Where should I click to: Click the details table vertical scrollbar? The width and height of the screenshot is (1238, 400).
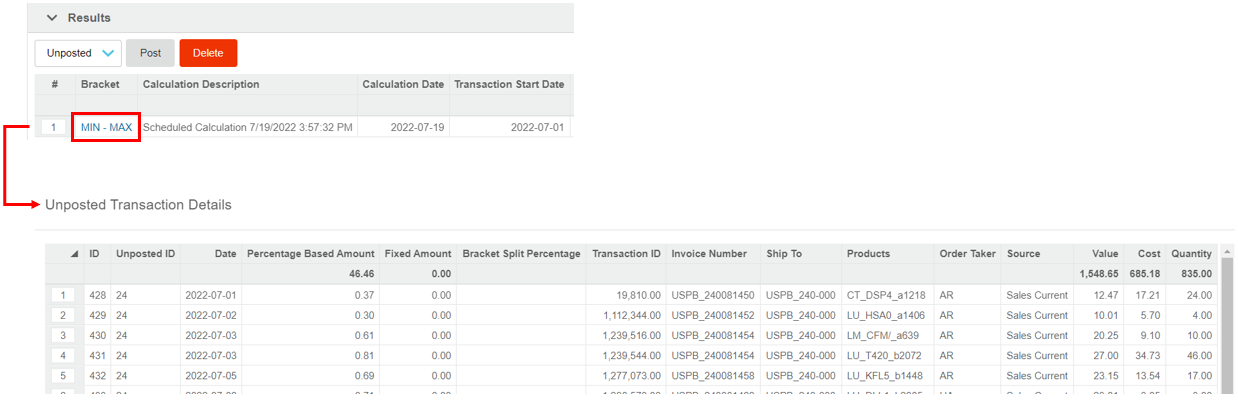1226,320
